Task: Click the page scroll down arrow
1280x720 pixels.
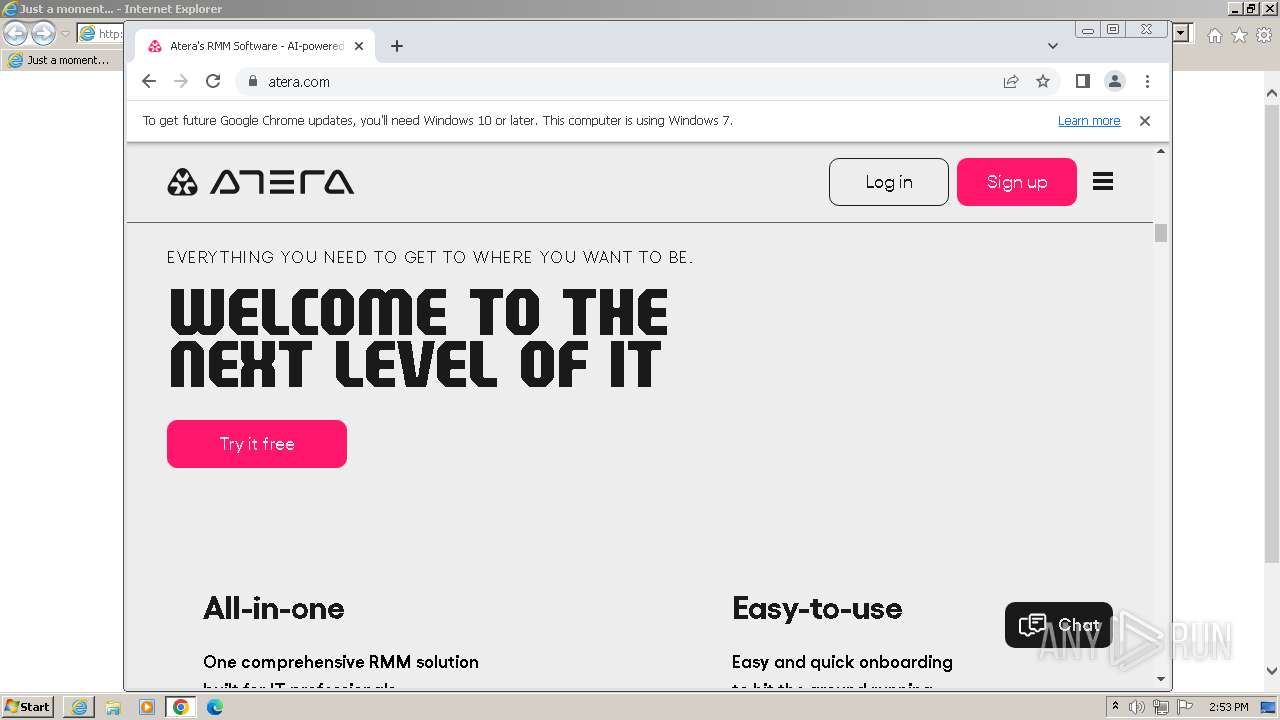Action: point(1161,679)
